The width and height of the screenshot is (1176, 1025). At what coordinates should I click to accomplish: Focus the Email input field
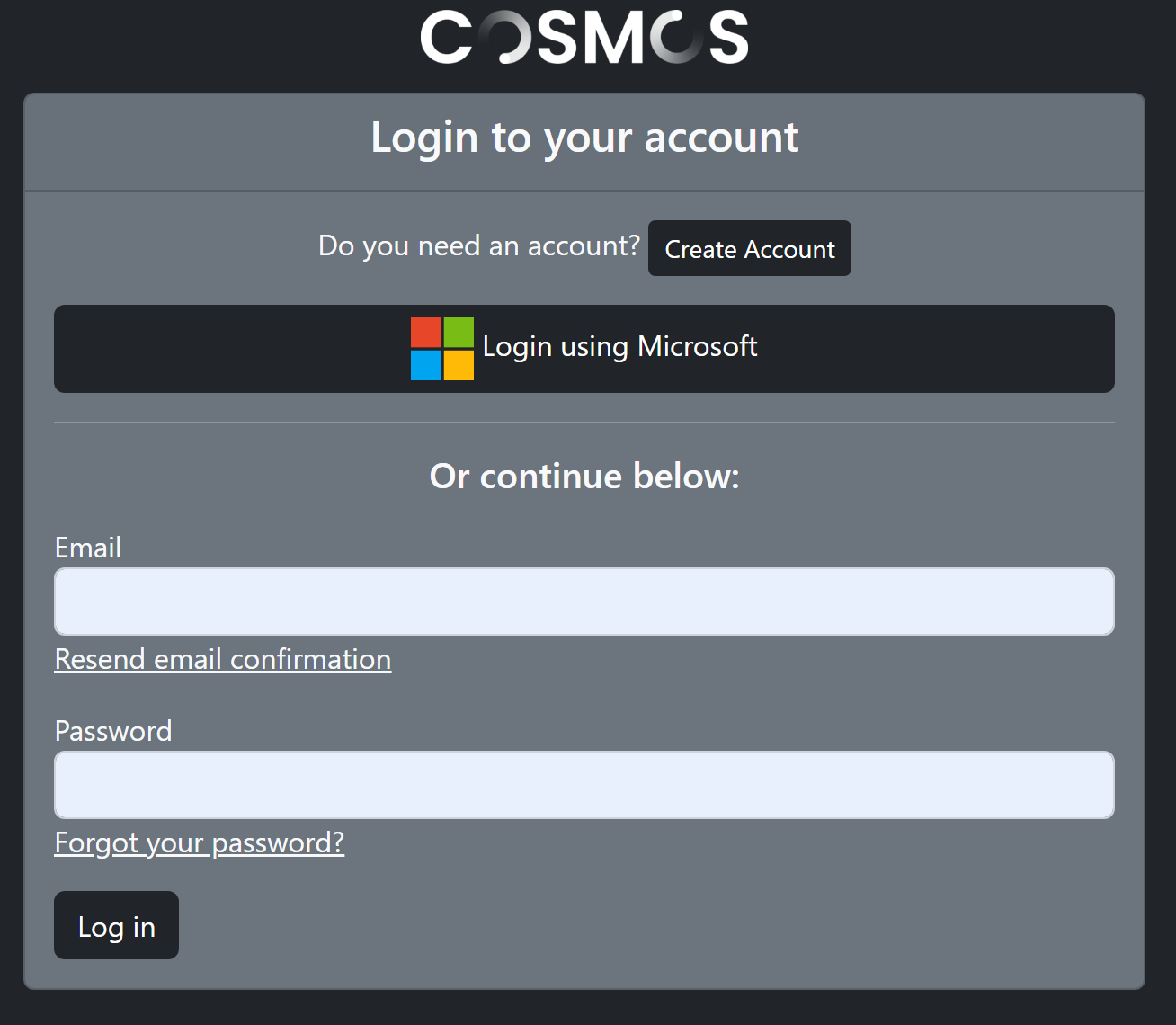pos(584,602)
